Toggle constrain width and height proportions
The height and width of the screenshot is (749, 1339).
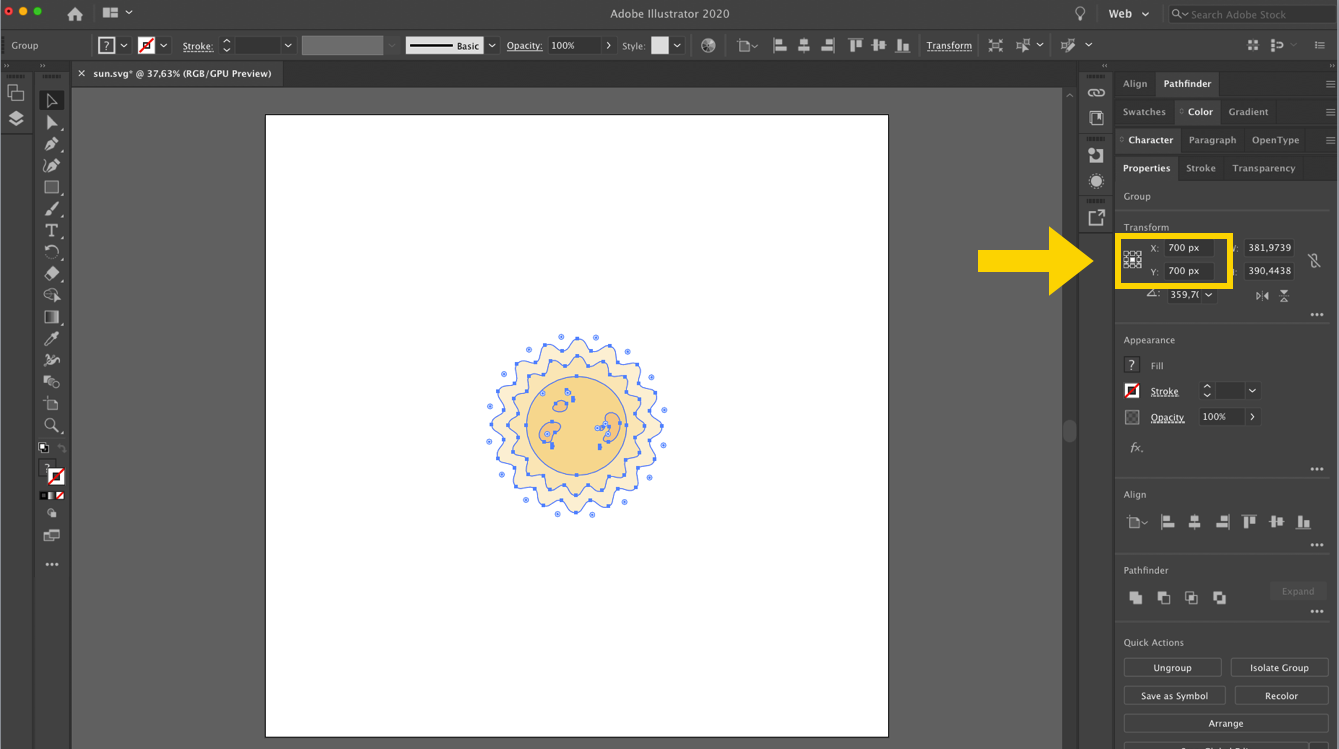coord(1314,260)
